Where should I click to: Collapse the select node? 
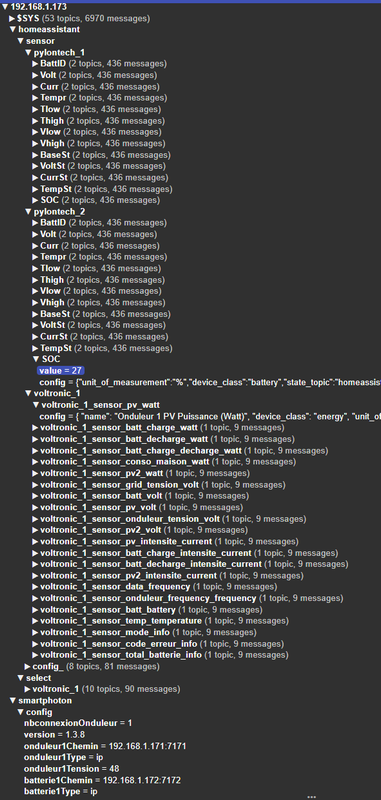pos(20,678)
